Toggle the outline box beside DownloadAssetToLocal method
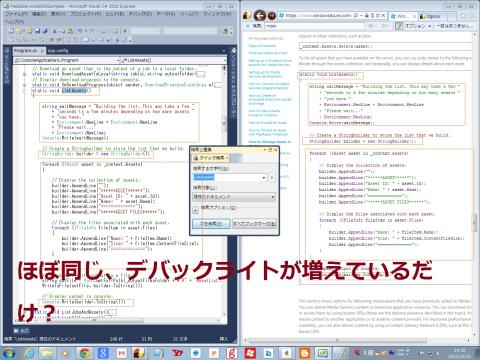The image size is (480, 360). tap(24, 74)
